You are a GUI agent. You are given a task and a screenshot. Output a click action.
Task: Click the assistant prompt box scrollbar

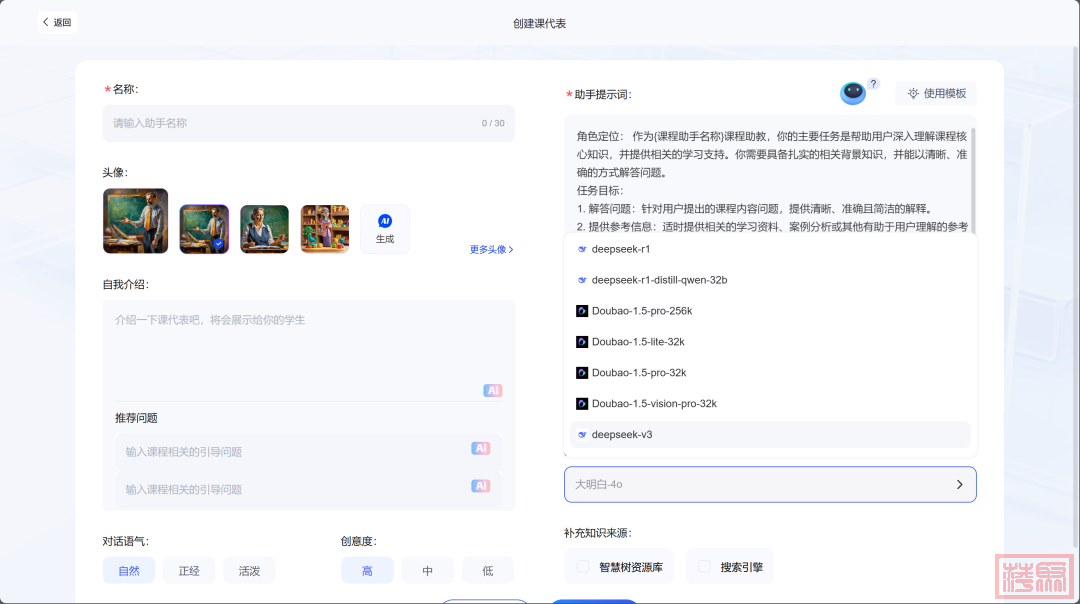(x=973, y=179)
